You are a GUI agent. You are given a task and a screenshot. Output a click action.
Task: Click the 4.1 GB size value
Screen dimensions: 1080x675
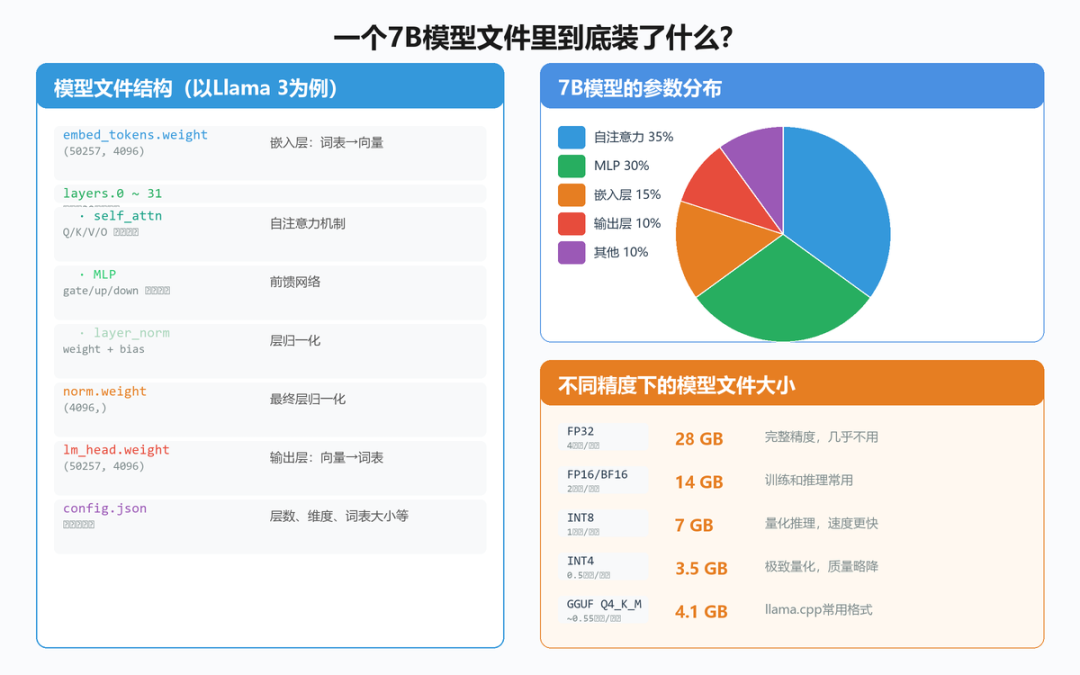pos(701,612)
